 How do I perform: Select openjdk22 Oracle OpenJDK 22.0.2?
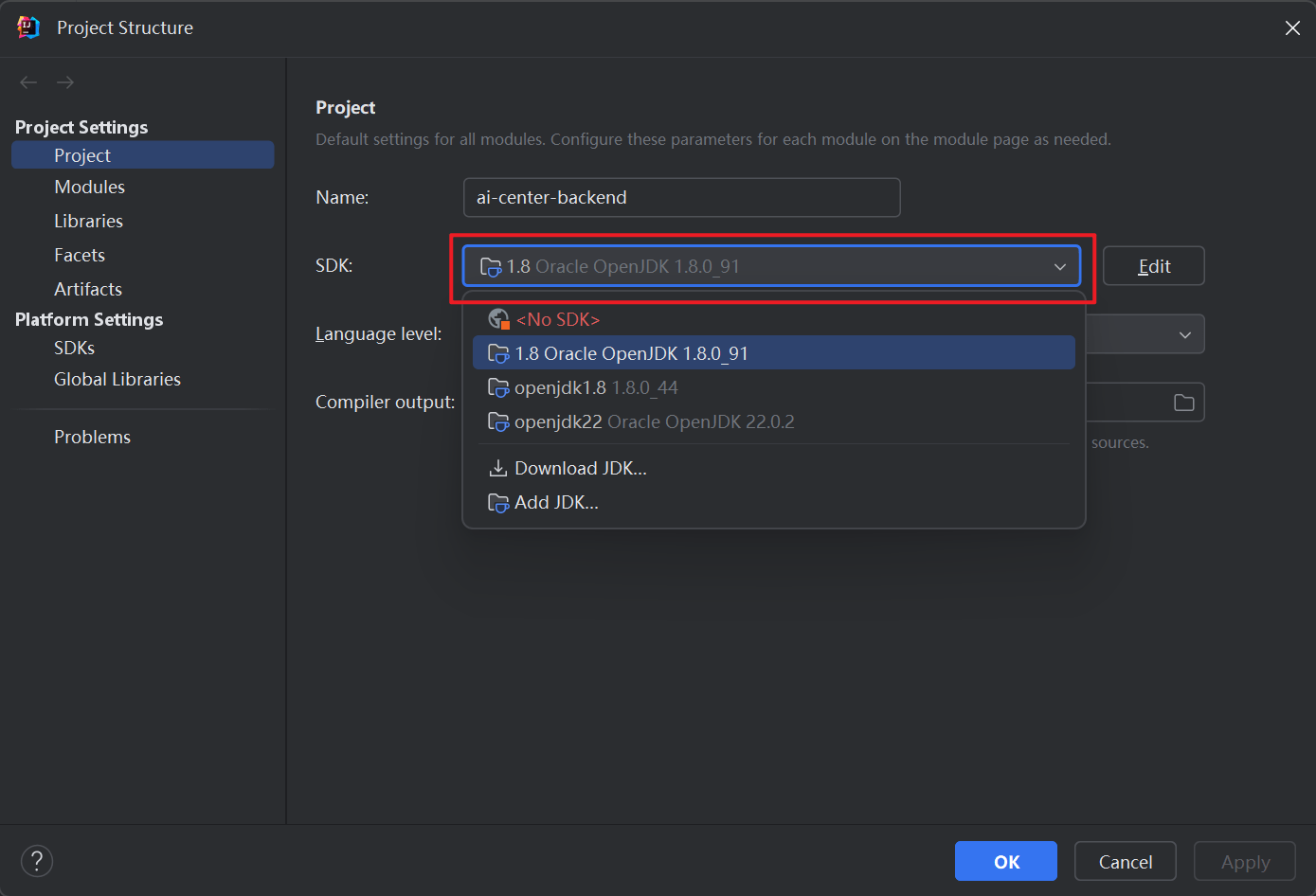[x=654, y=421]
